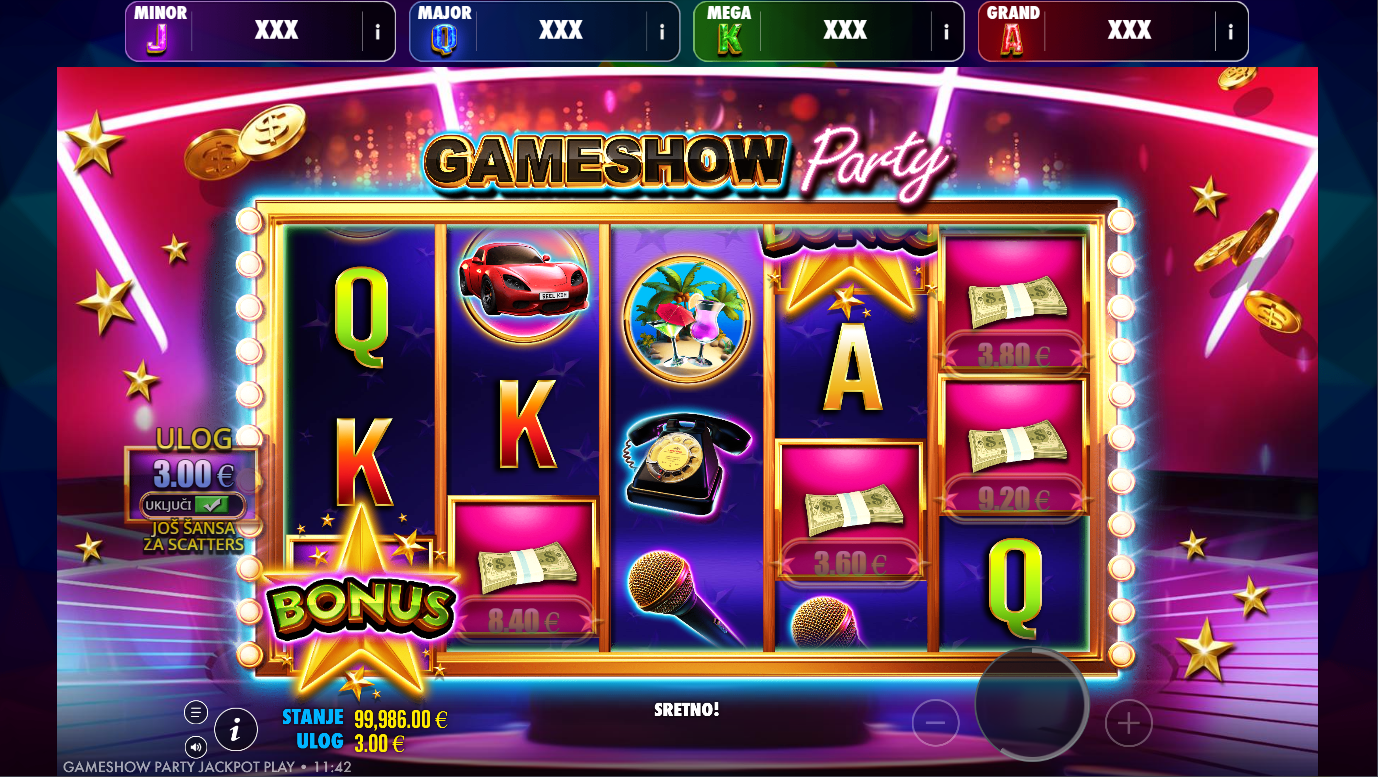This screenshot has height=777, width=1378.
Task: Click the spin button
Action: [x=1032, y=704]
